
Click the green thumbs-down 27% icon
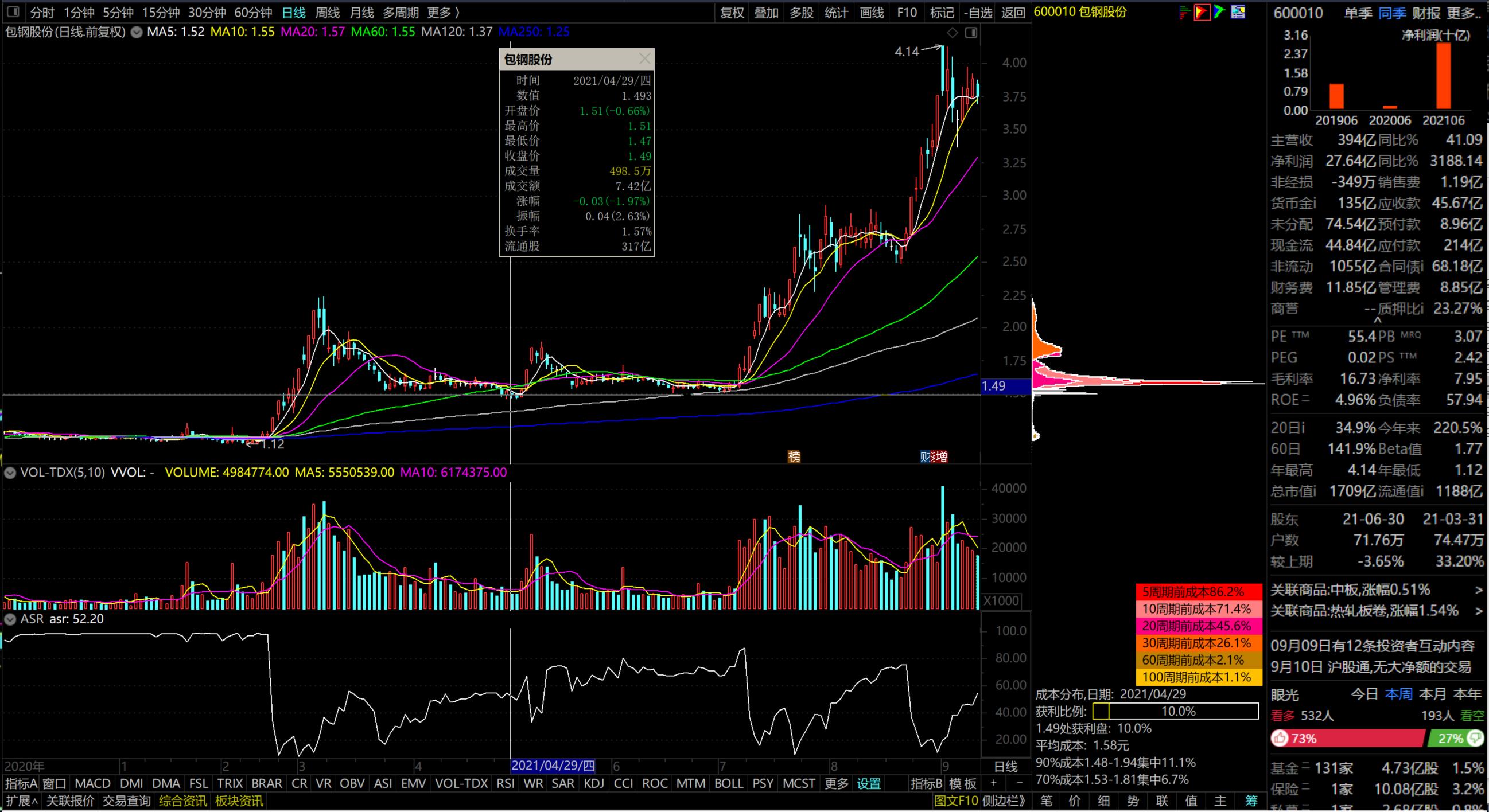tap(1475, 738)
